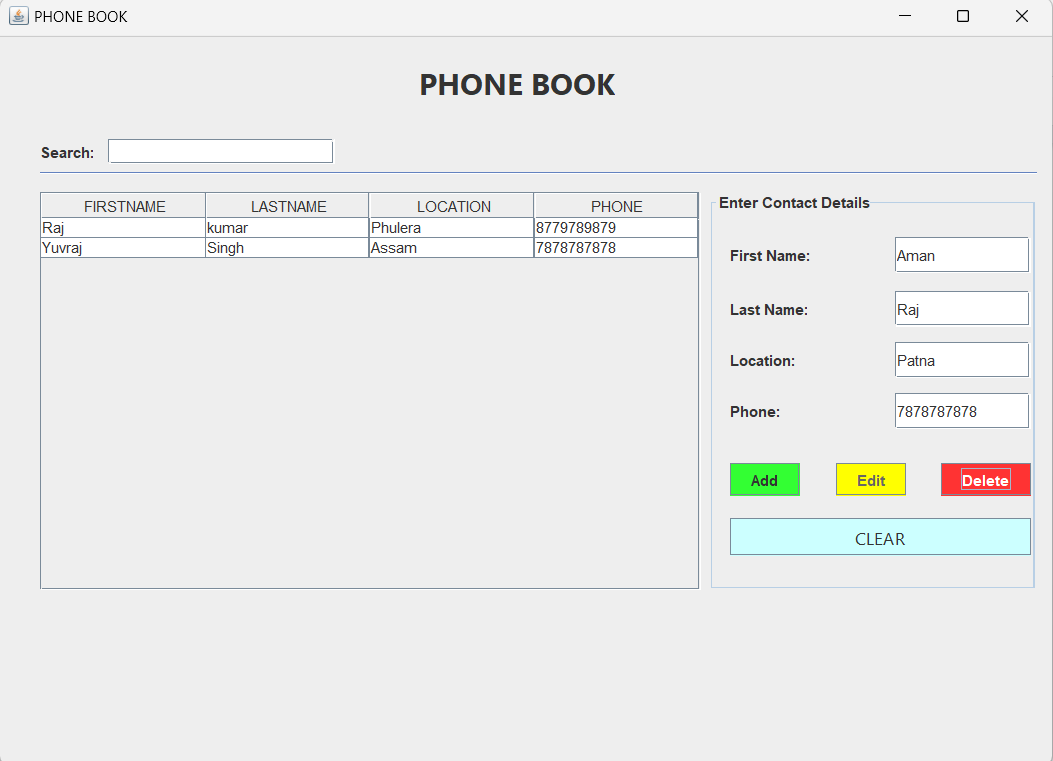Image resolution: width=1053 pixels, height=761 pixels.
Task: Select the 8779789879 phone cell
Action: pos(616,228)
